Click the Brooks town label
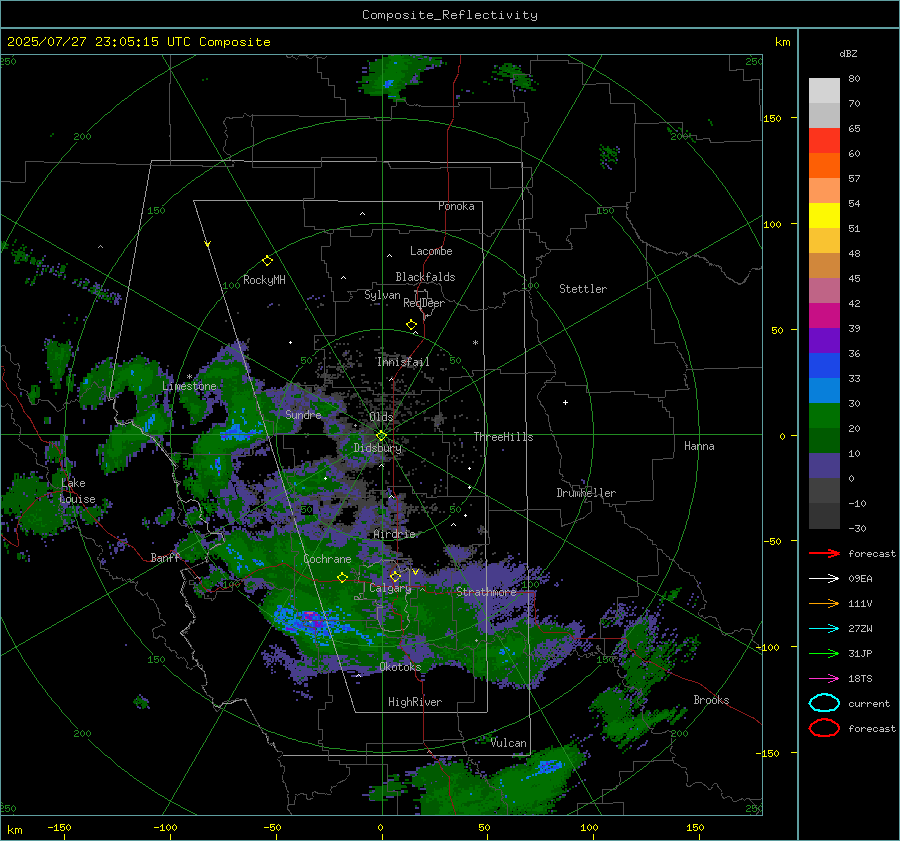900x841 pixels. click(711, 700)
